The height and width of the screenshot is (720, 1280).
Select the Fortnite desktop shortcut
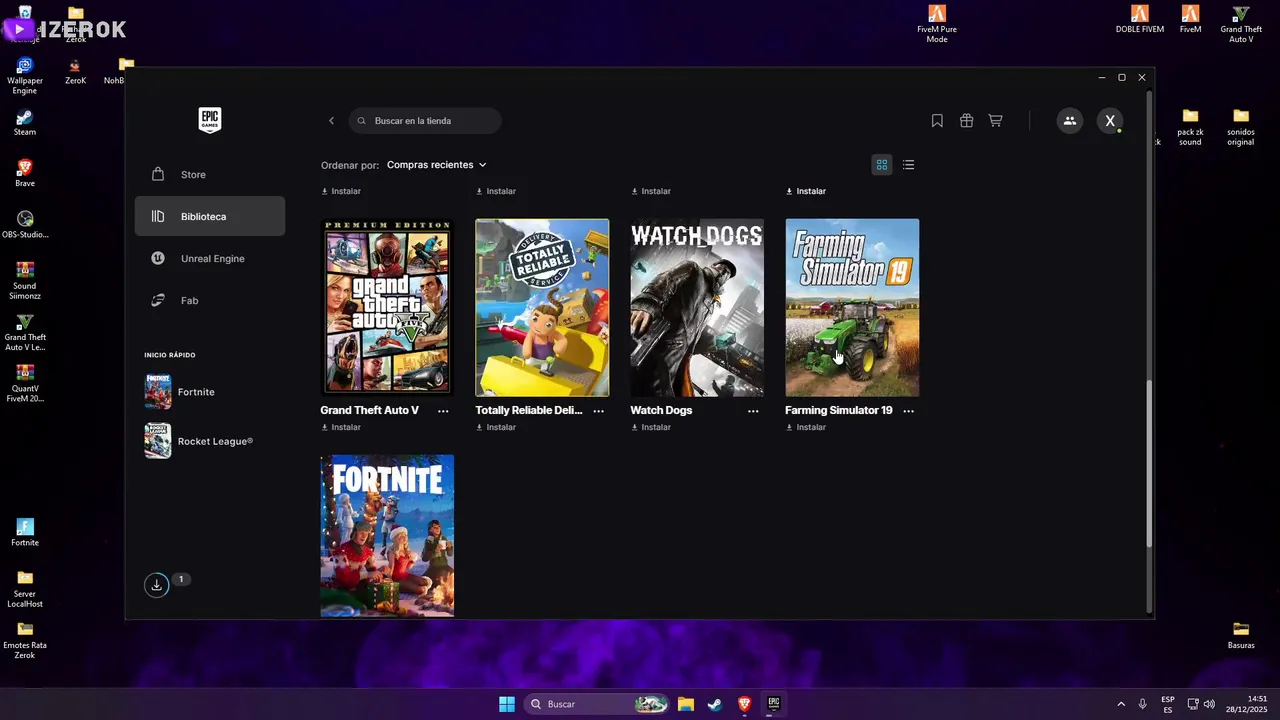click(25, 533)
